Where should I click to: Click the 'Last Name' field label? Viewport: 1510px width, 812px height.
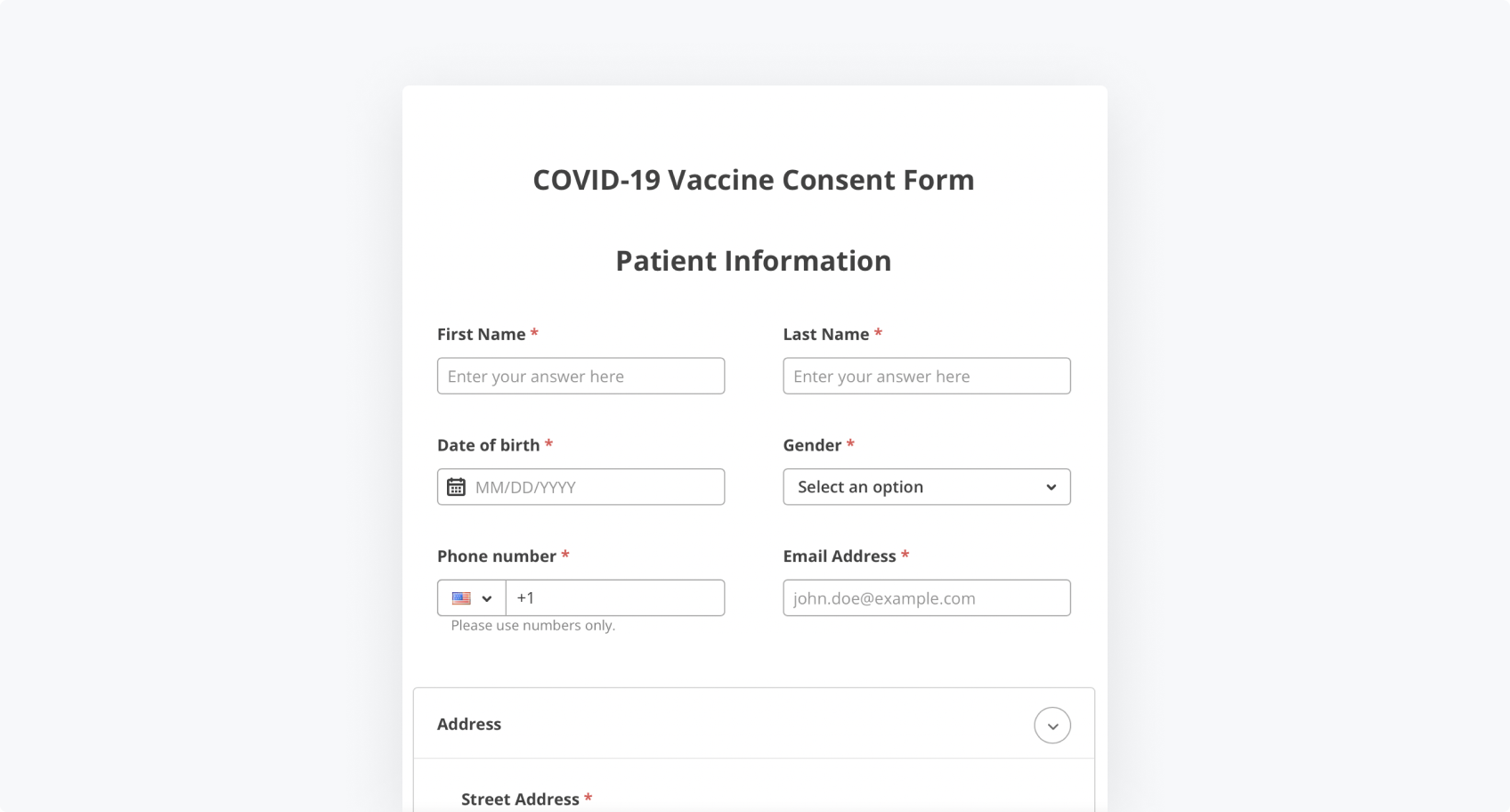pos(826,335)
